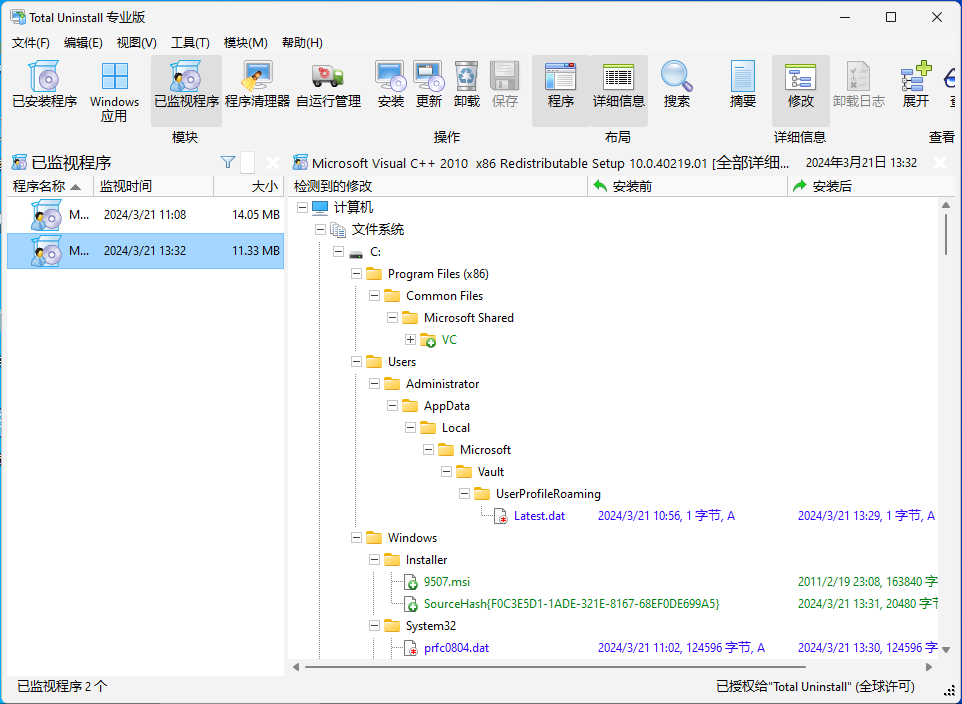The height and width of the screenshot is (704, 962).
Task: Open 自运行管理 module
Action: (x=328, y=85)
